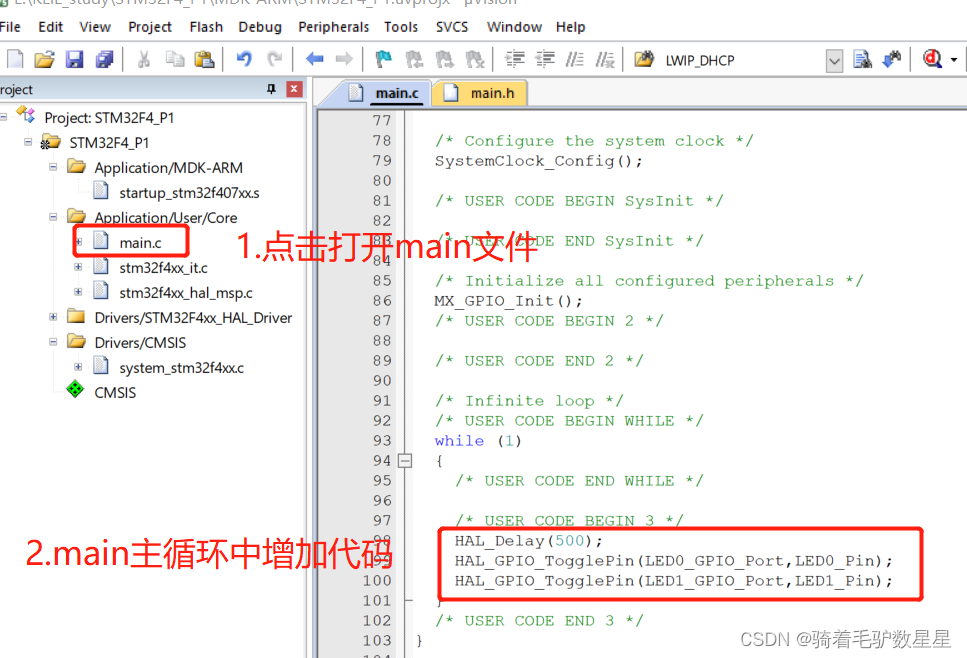Navigate forwards with the right arrow icon

coord(344,59)
